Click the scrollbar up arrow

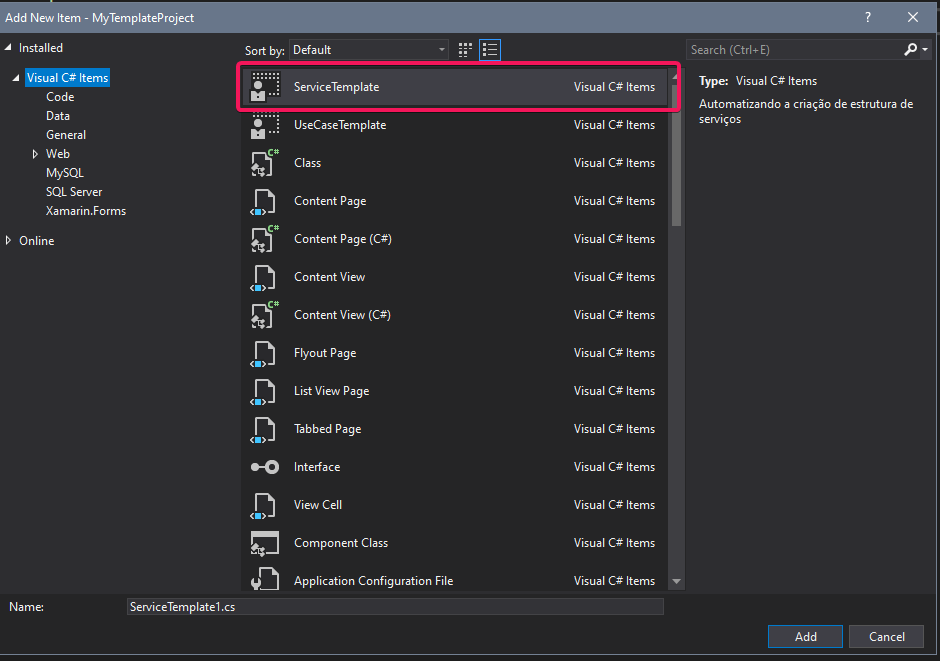point(676,77)
